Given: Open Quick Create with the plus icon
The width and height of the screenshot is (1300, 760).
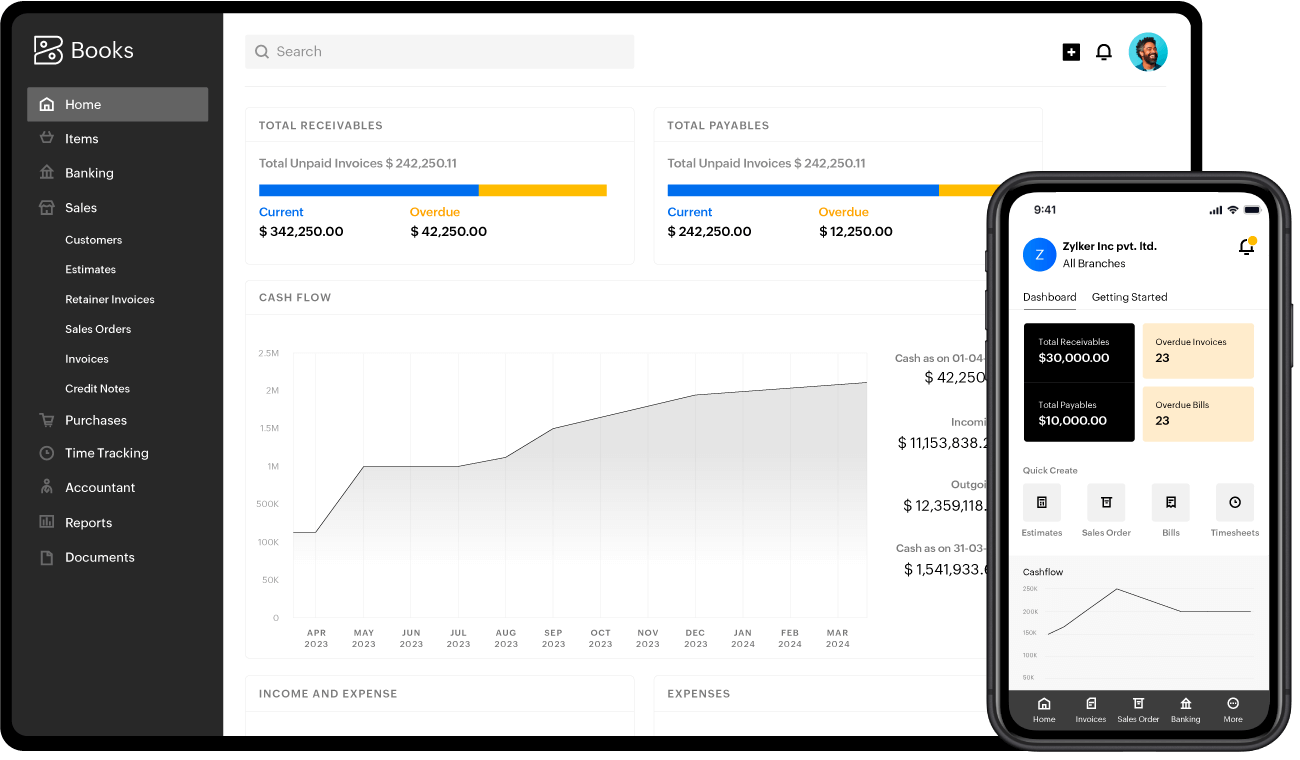Looking at the screenshot, I should click(1070, 51).
